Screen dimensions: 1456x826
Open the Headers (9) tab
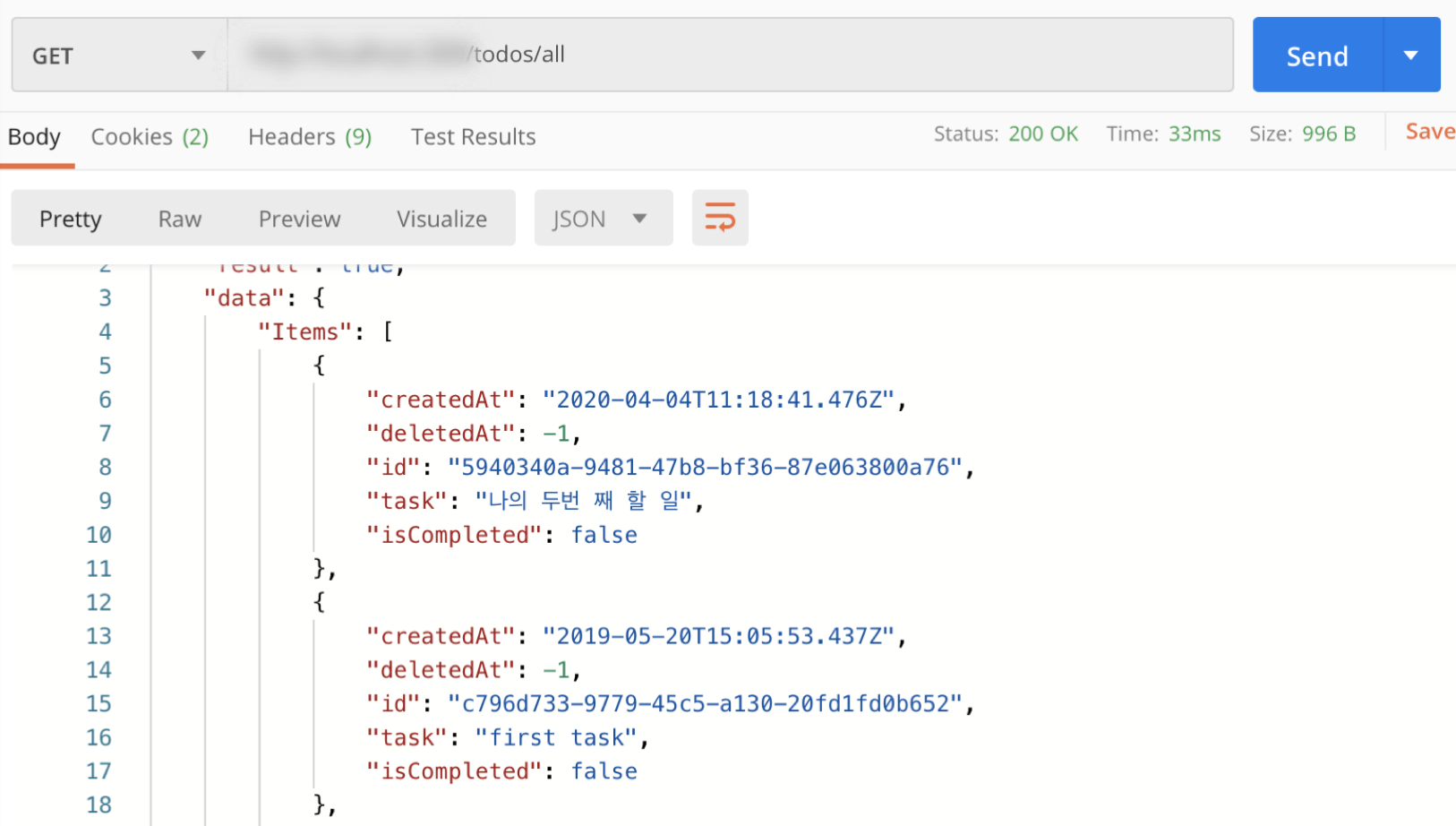click(310, 137)
